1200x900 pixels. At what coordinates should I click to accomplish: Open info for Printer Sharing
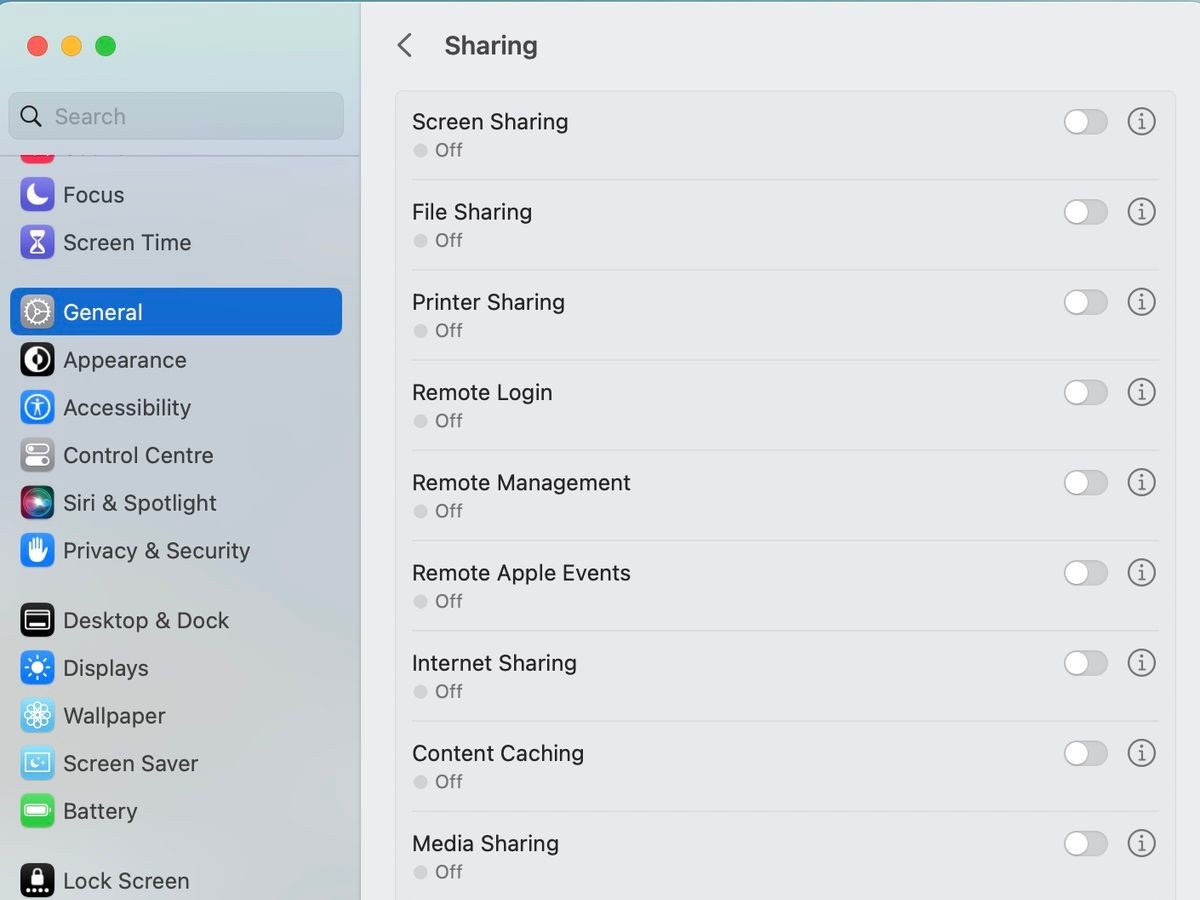(x=1141, y=302)
